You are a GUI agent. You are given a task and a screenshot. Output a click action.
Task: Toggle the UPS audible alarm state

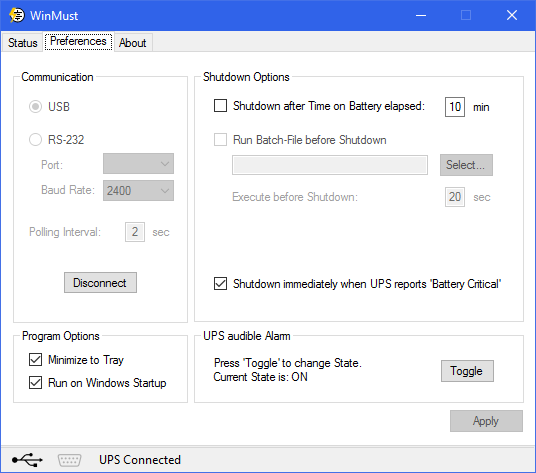(x=467, y=371)
